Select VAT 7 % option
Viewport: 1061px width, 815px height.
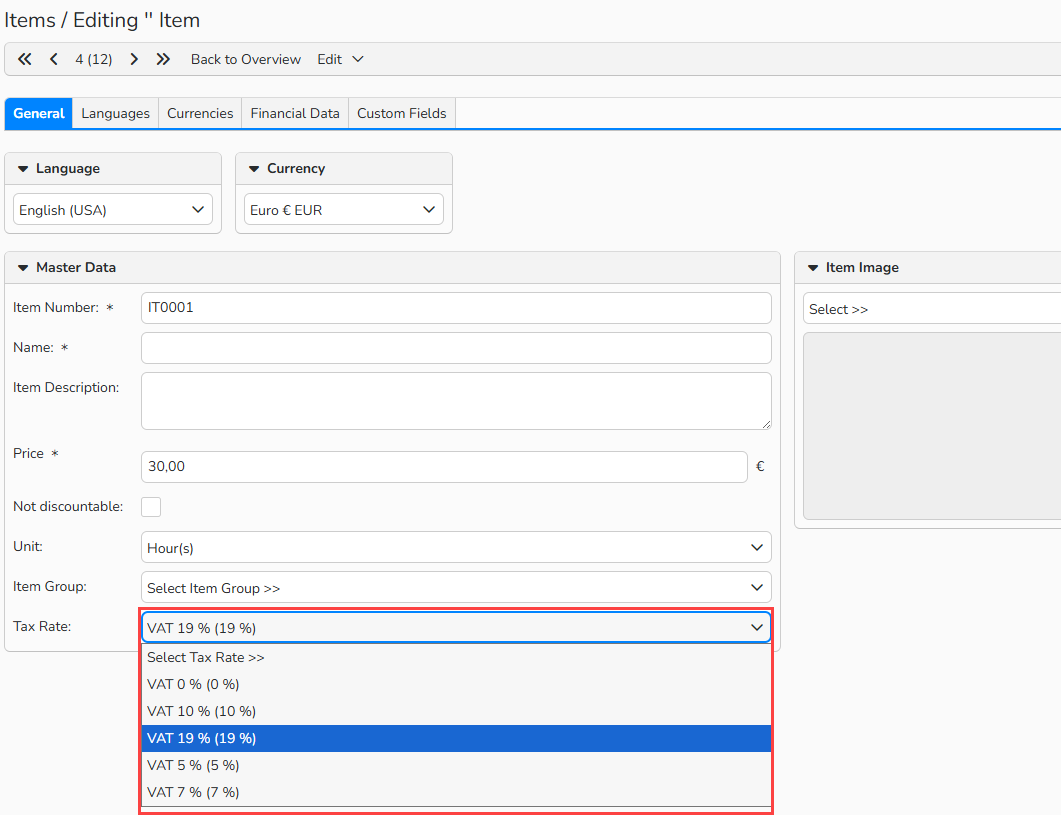pos(456,793)
